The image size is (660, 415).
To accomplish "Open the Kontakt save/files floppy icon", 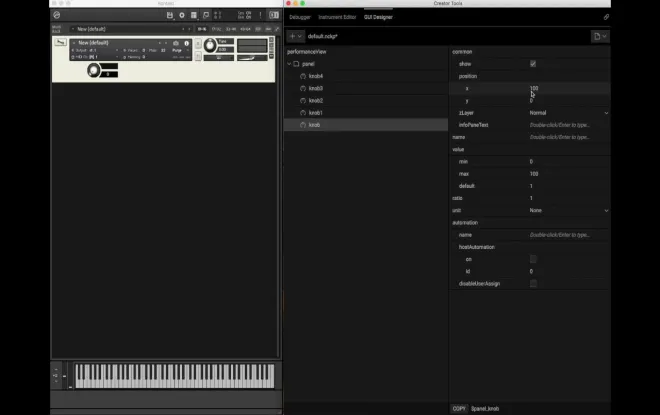I will [x=170, y=15].
